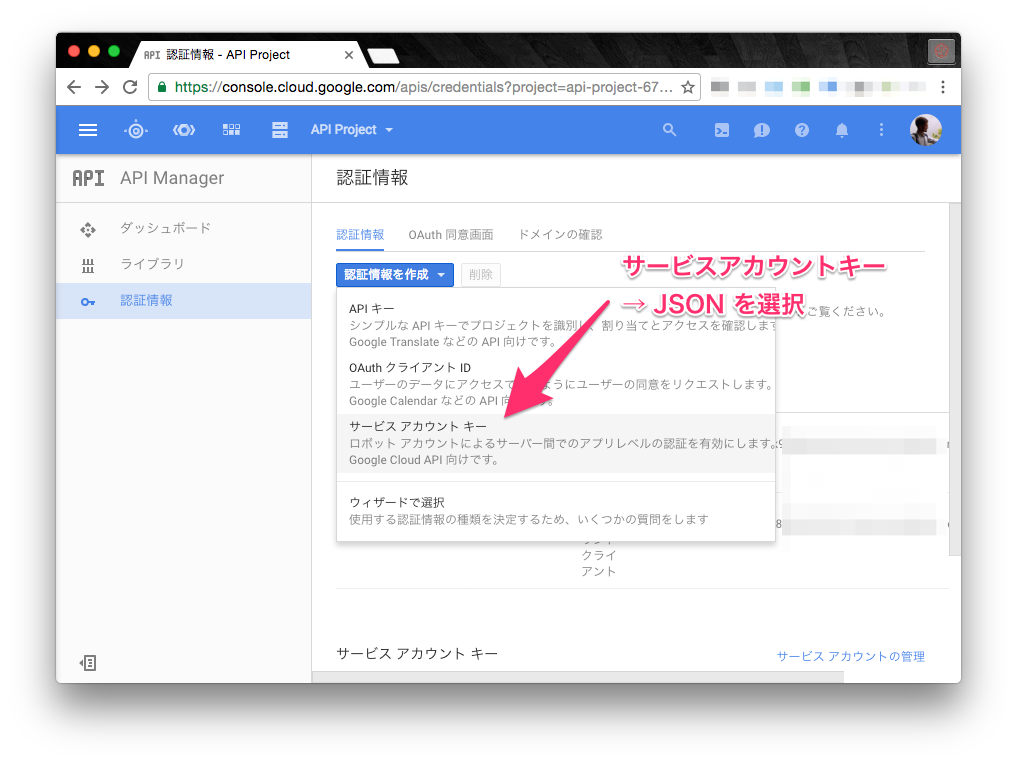
Task: Click the search magnifier icon
Action: [x=669, y=130]
